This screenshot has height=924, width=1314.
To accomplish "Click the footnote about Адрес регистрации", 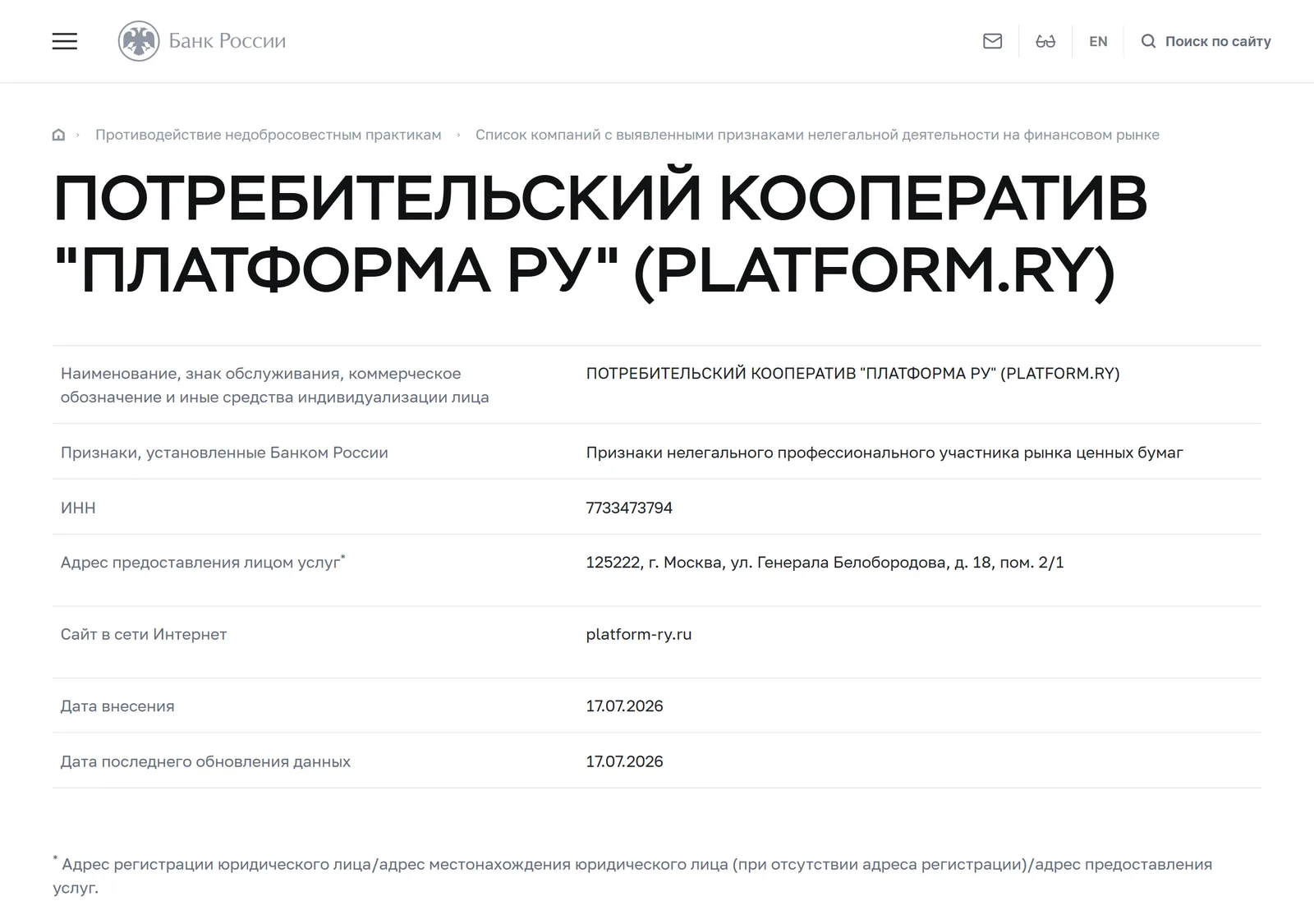I will pyautogui.click(x=632, y=876).
